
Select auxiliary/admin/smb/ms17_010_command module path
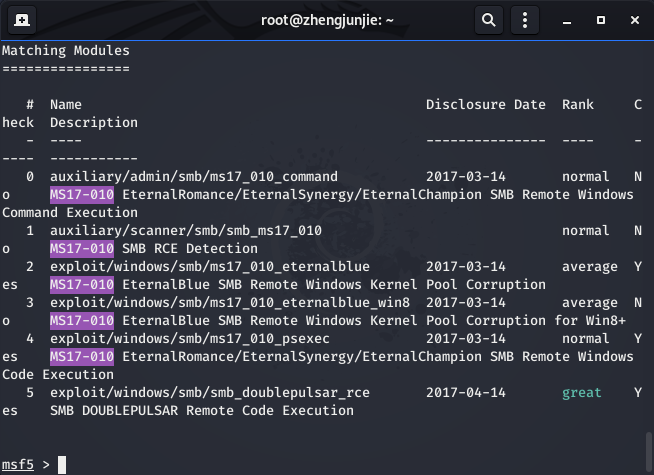coord(194,177)
